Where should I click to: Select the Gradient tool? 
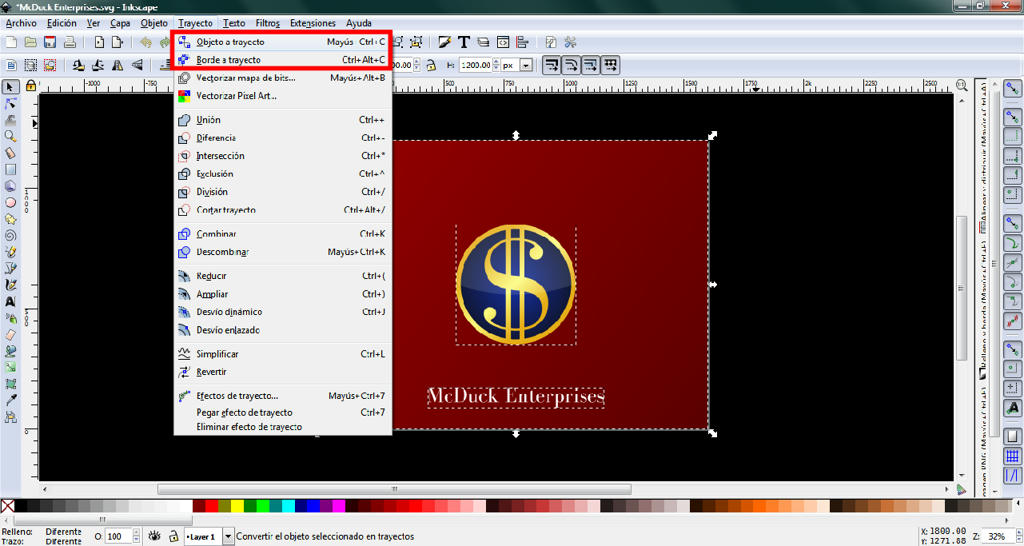pyautogui.click(x=10, y=368)
